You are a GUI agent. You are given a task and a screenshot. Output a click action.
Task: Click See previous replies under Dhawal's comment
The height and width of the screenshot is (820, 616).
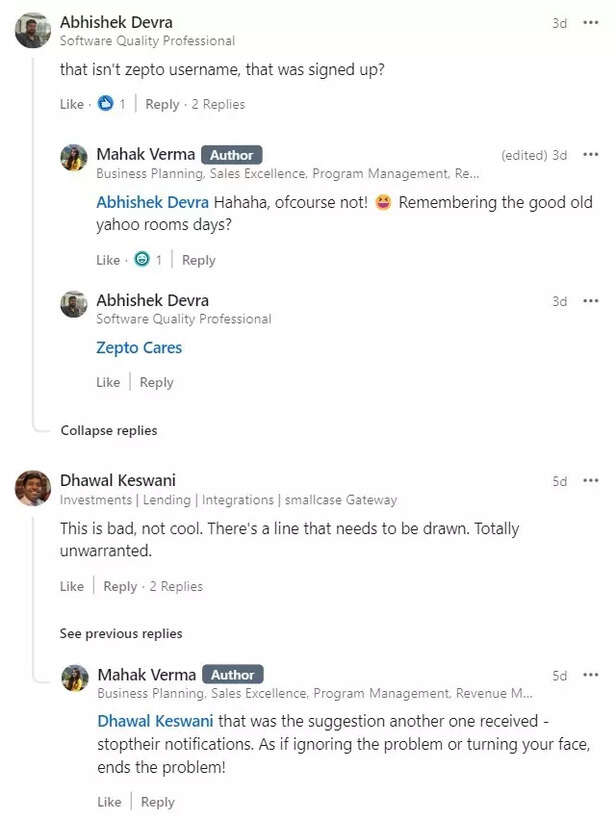pos(120,633)
